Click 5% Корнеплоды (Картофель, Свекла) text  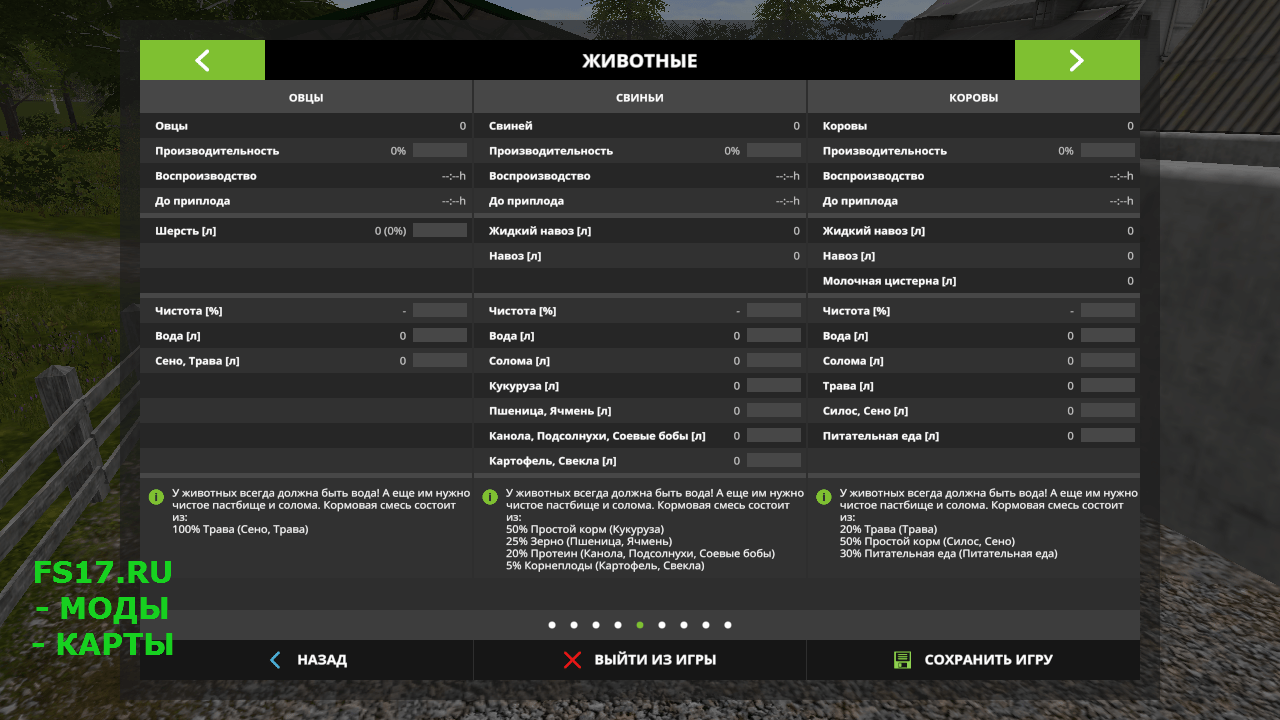(605, 565)
